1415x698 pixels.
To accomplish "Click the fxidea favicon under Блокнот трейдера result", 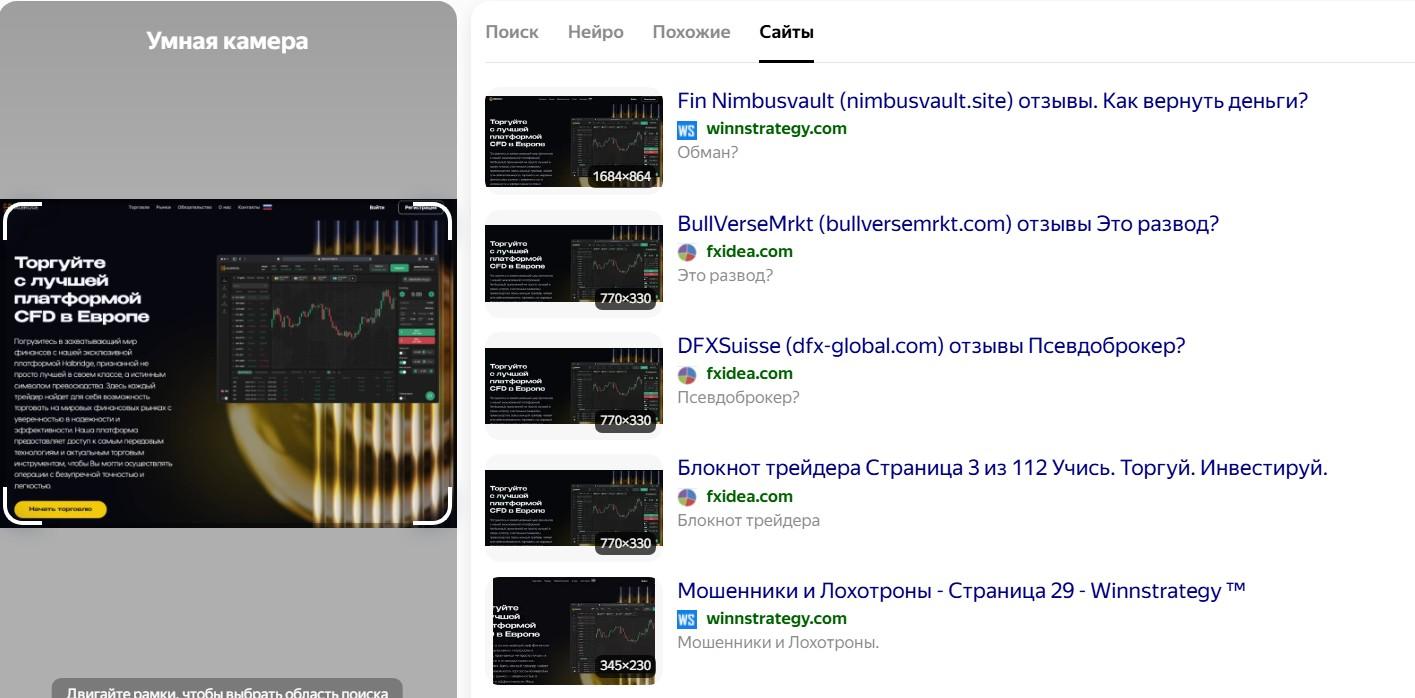I will [687, 497].
